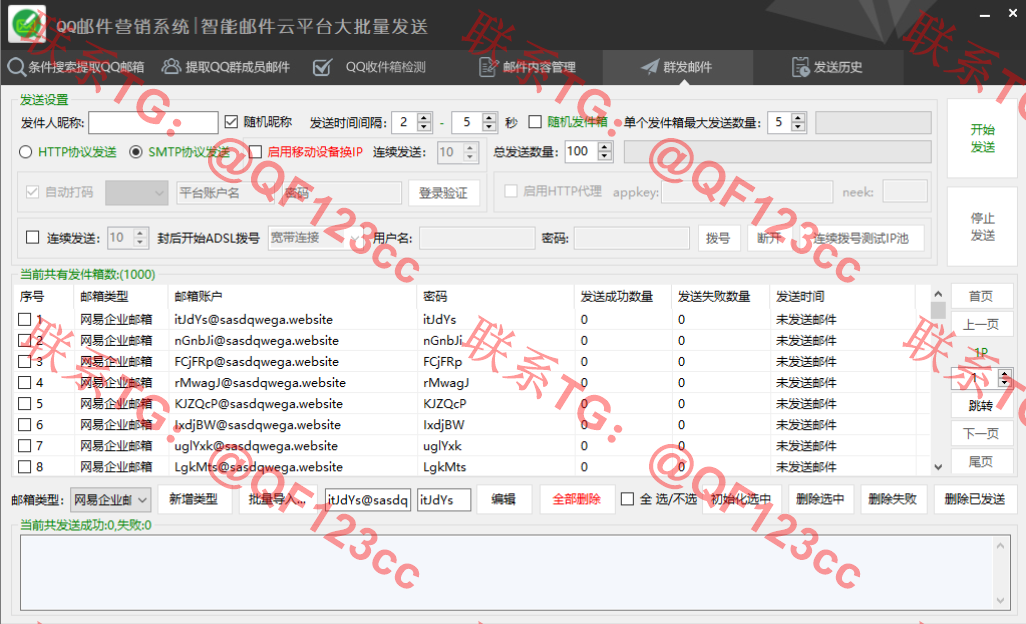
Task: Click the green app logo icon
Action: [x=27, y=24]
